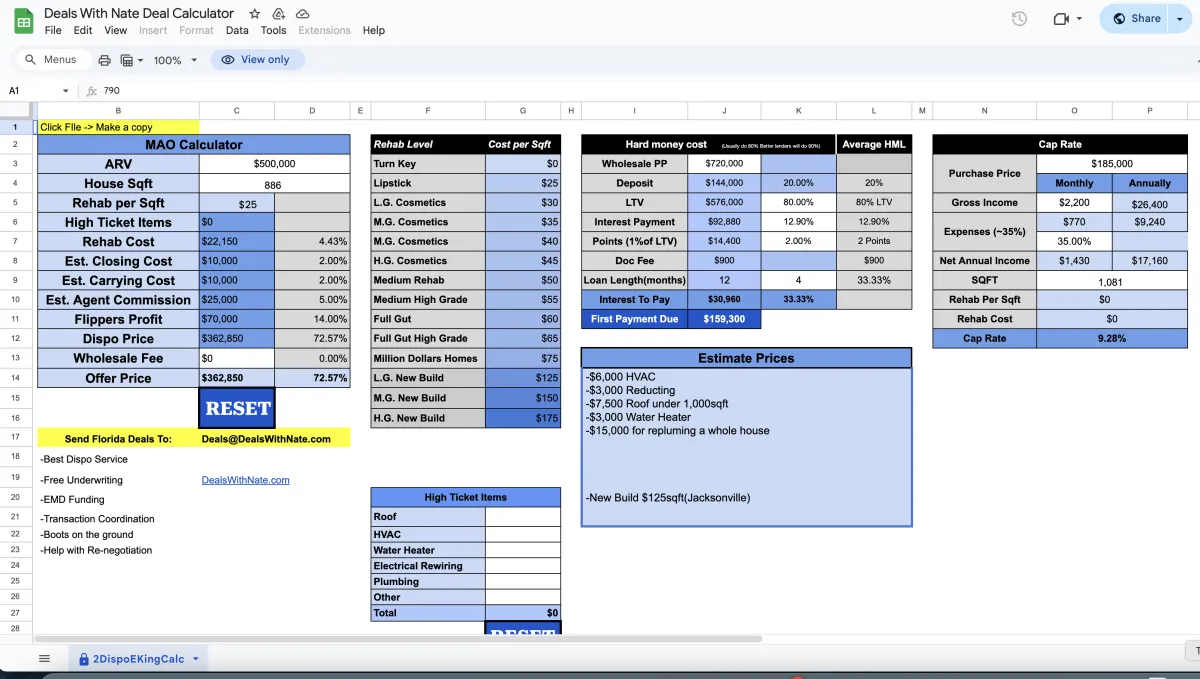Open the DealsWithNate.com link

(x=246, y=480)
